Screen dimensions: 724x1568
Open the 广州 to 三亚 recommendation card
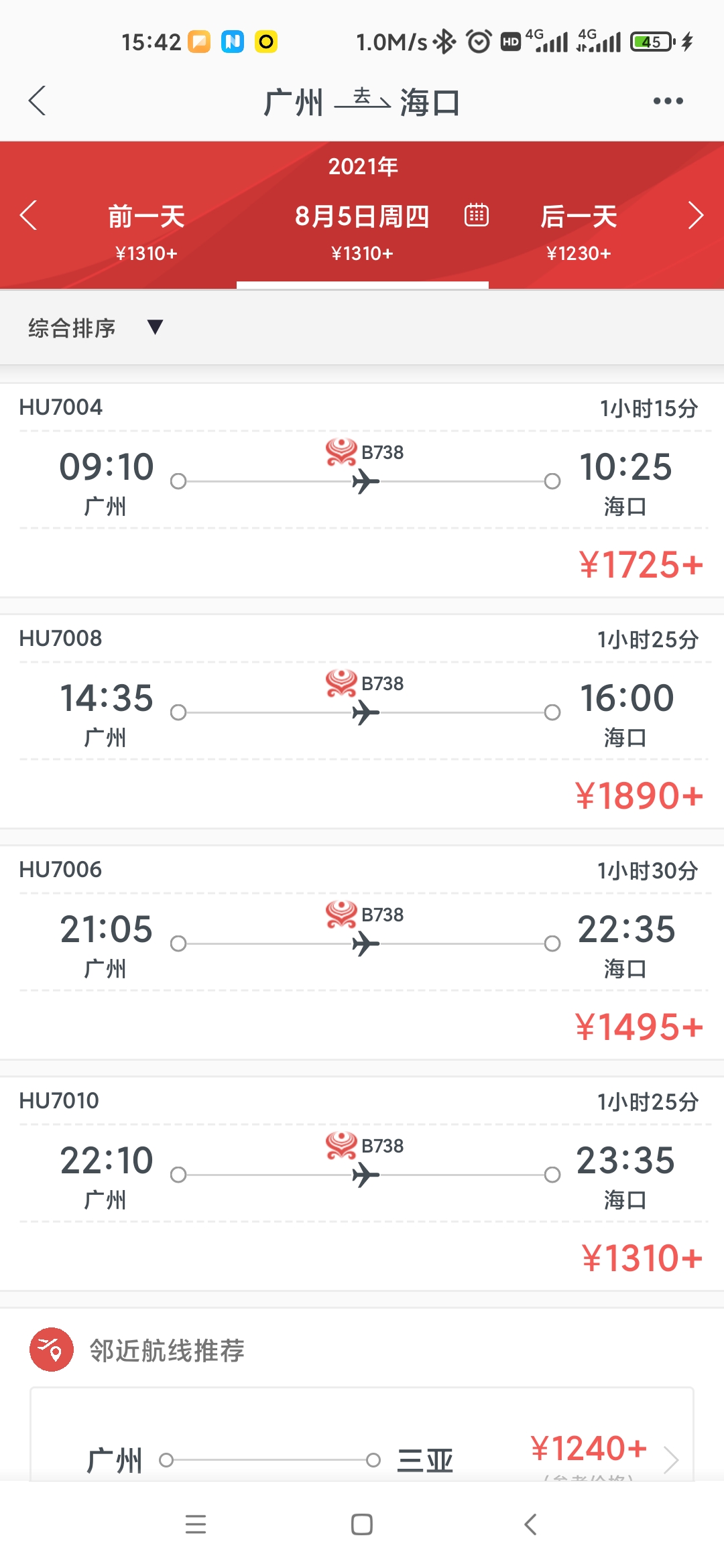click(362, 1434)
